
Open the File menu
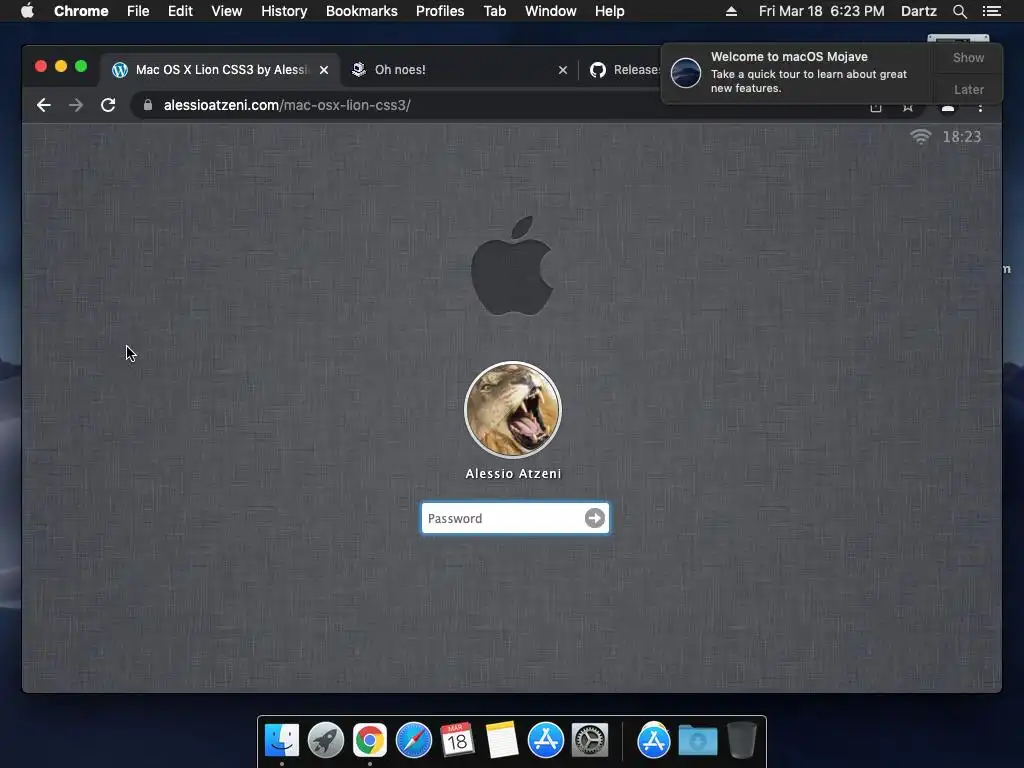(x=138, y=11)
